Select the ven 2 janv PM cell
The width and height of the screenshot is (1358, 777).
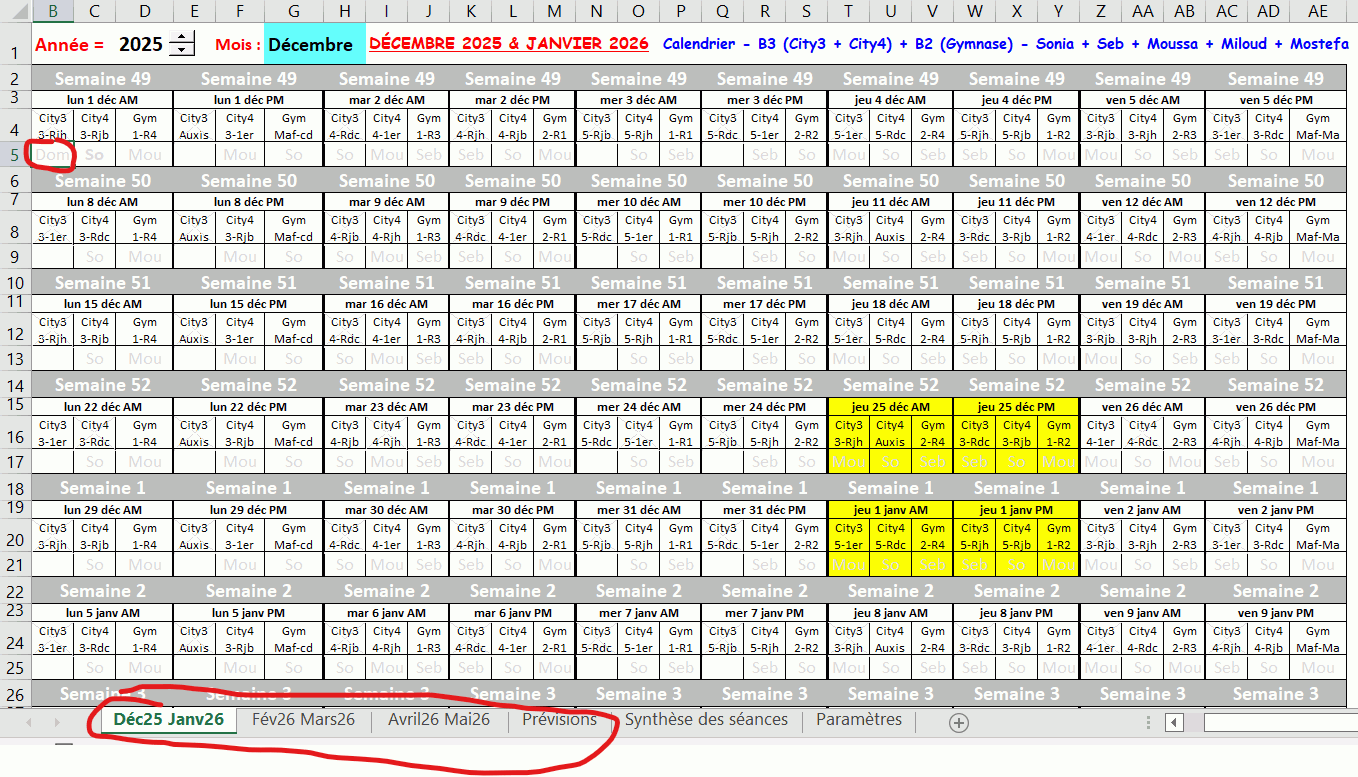tap(1275, 510)
